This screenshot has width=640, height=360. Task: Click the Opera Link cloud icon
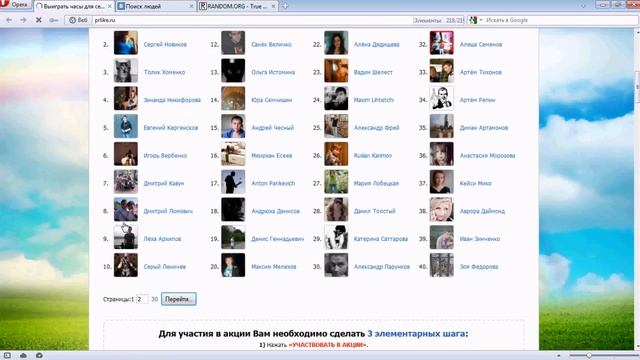[23, 356]
